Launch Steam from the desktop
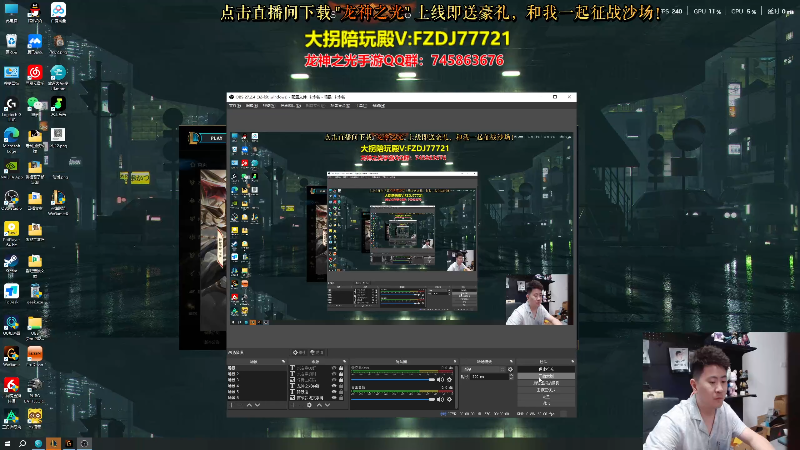The width and height of the screenshot is (800, 450). click(x=11, y=264)
